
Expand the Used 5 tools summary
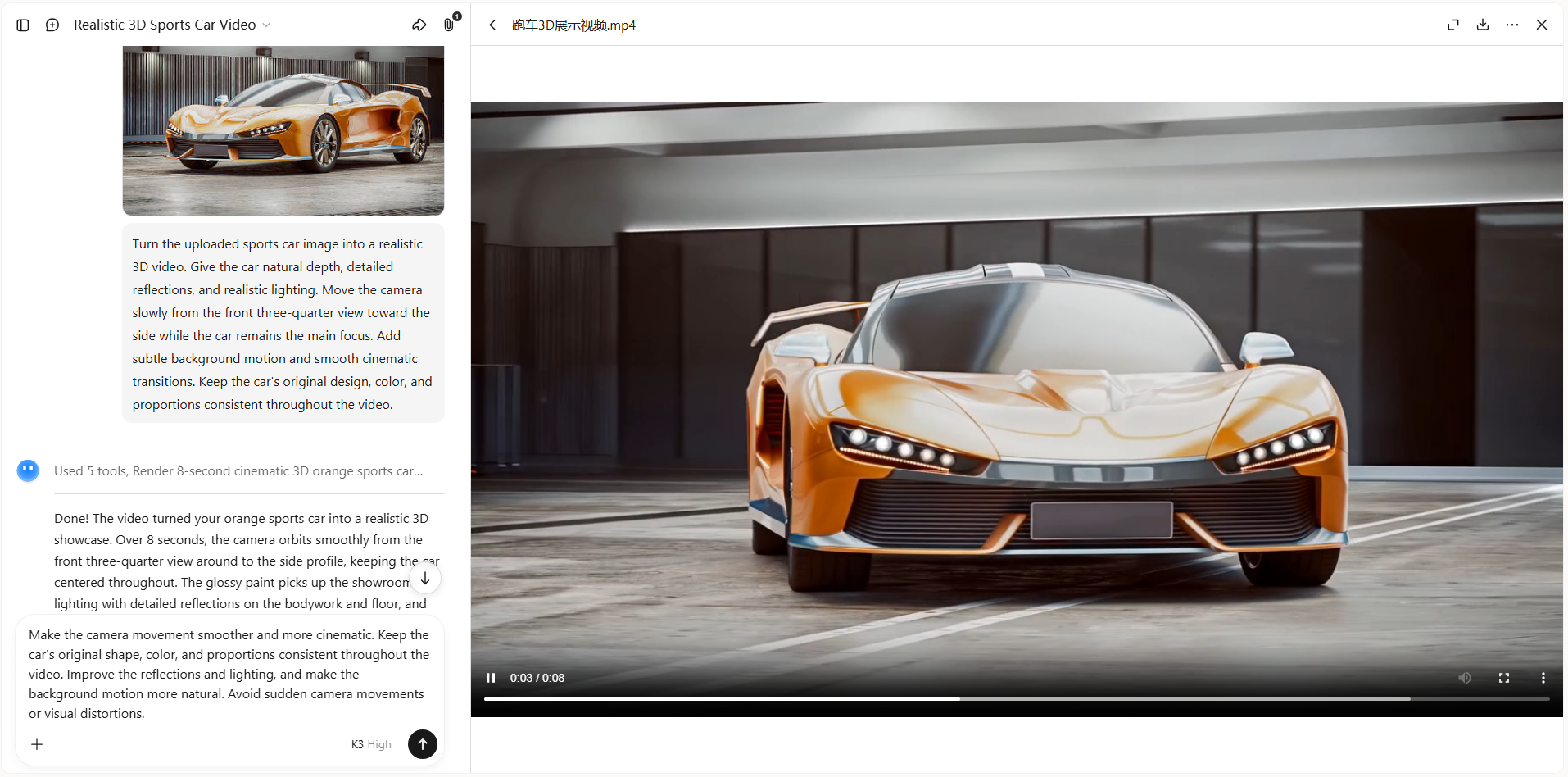[x=238, y=470]
